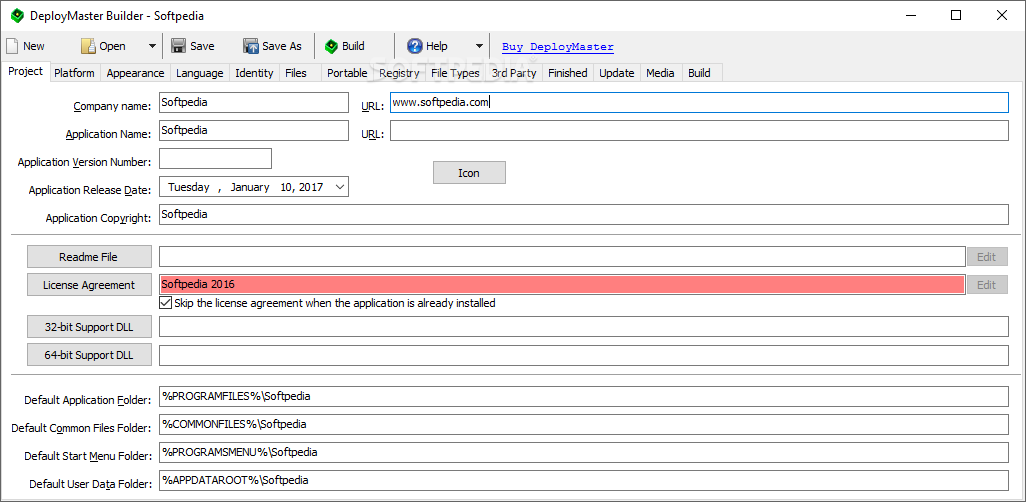Go to the 3rd Party tab

tap(514, 73)
